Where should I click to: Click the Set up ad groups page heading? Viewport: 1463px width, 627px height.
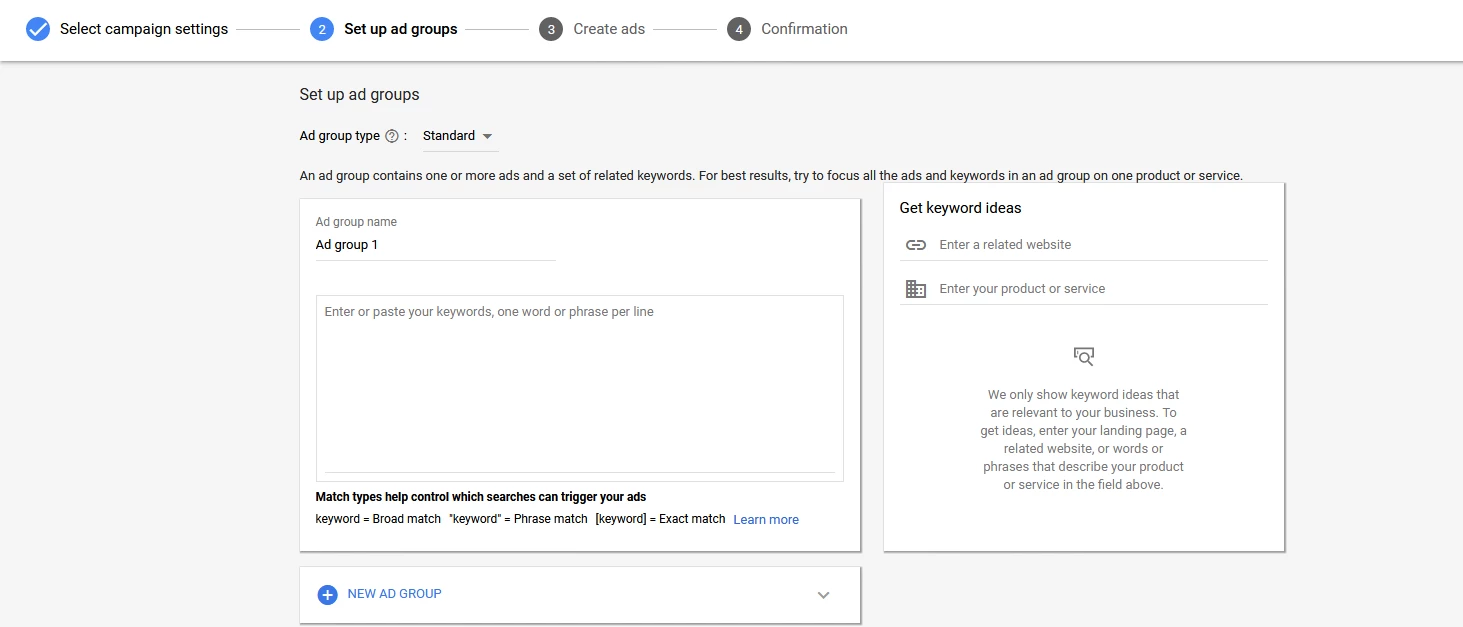(360, 95)
